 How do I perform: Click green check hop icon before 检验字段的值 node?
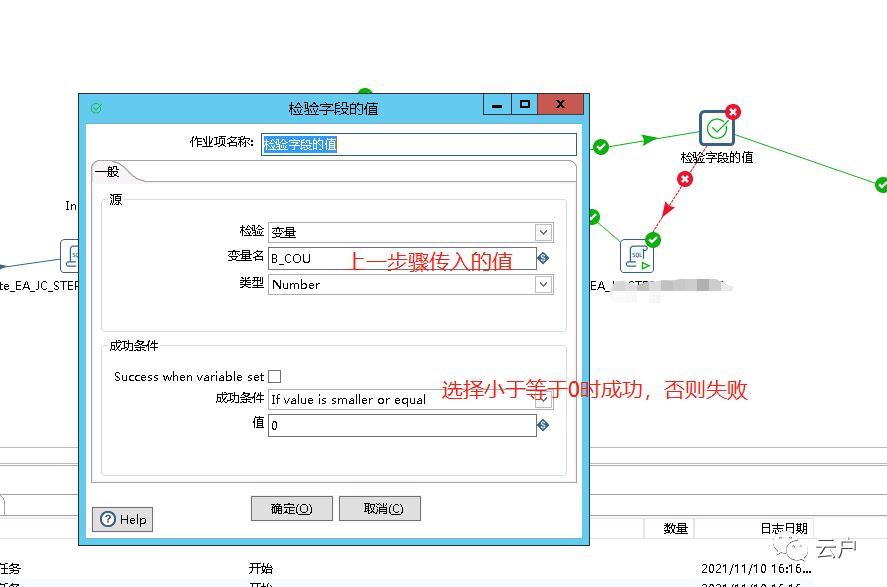click(601, 147)
